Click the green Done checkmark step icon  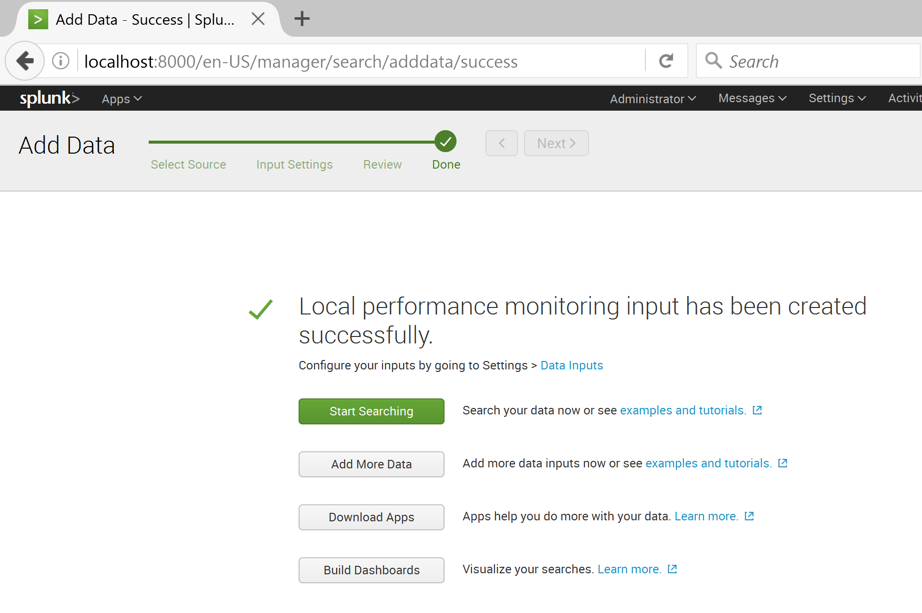(446, 142)
